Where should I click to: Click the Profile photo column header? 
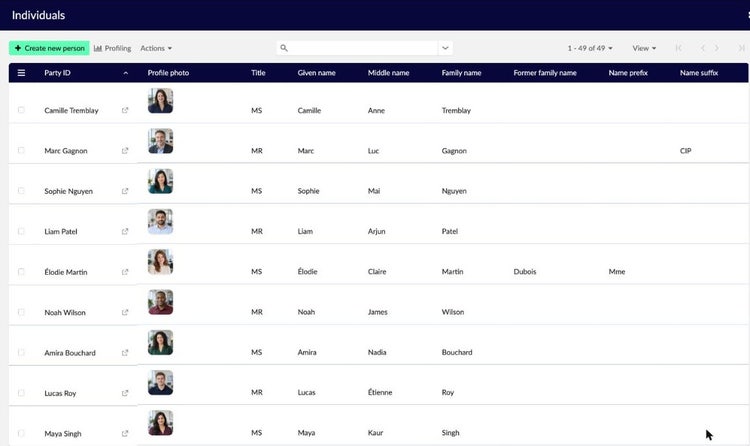click(x=168, y=73)
